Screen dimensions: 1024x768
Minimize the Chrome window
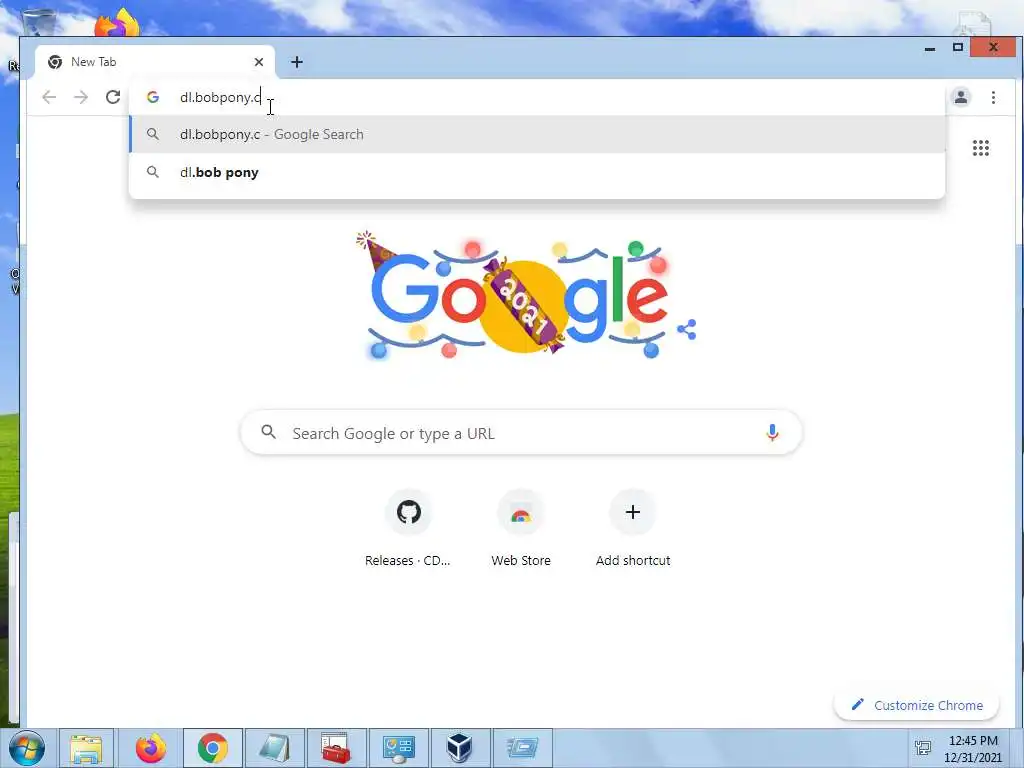pyautogui.click(x=930, y=48)
